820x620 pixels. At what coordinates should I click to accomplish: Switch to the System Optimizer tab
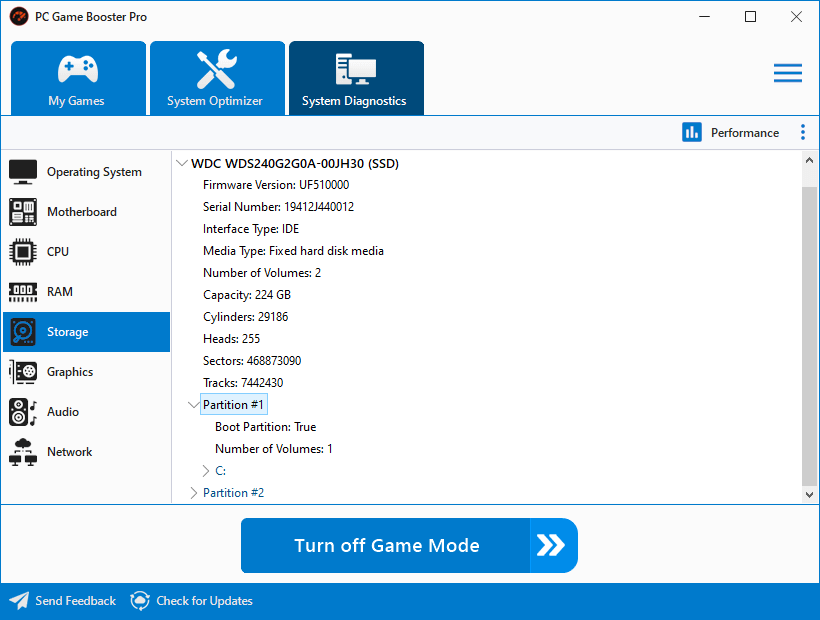click(217, 78)
